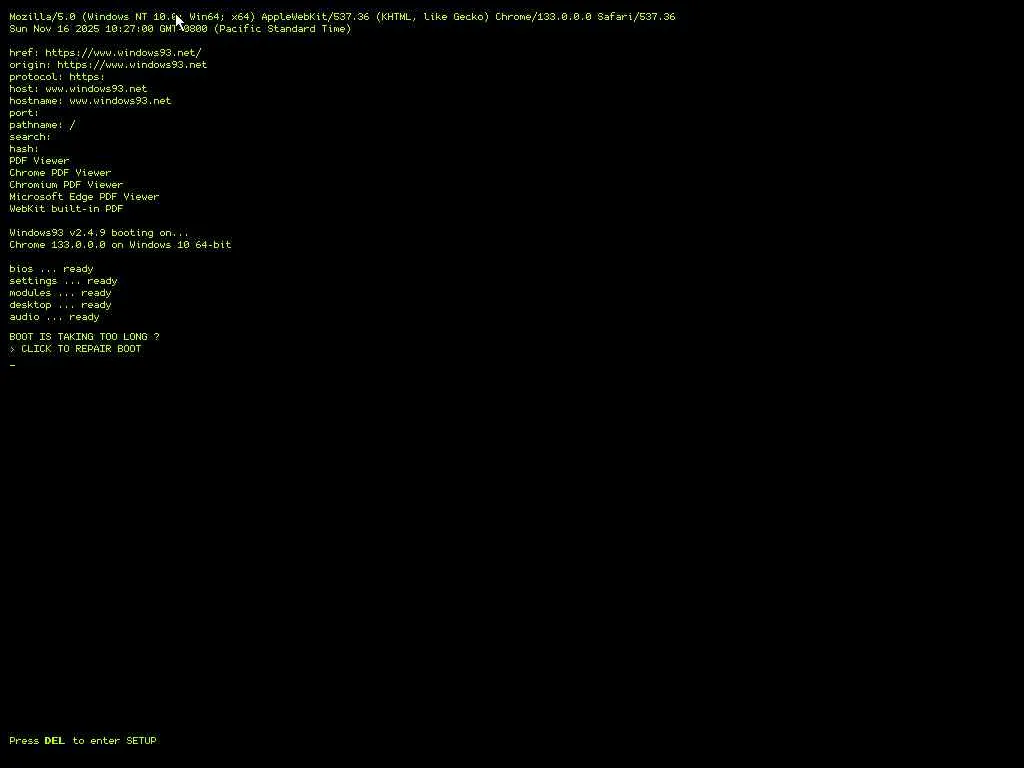Click the 'modules ... ready' status line

pyautogui.click(x=60, y=293)
